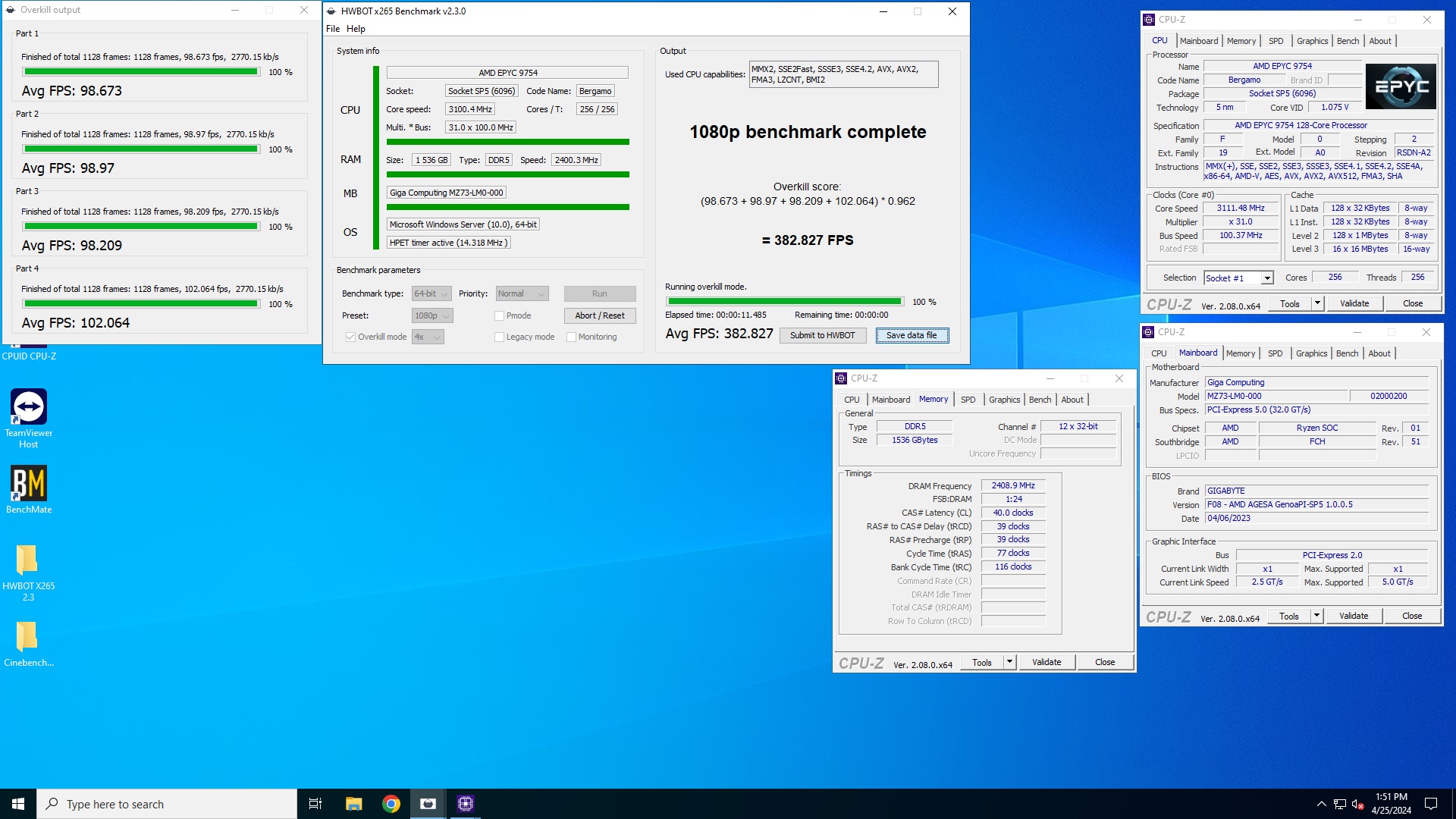Expand Tools arrow in CPU-Z CPU window
The width and height of the screenshot is (1456, 819).
1317,303
